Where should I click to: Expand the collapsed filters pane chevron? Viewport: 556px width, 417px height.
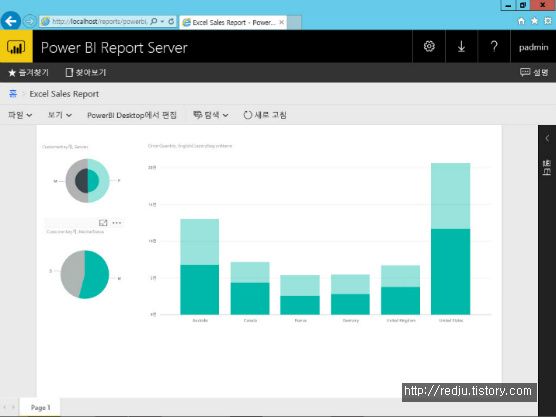pos(547,138)
